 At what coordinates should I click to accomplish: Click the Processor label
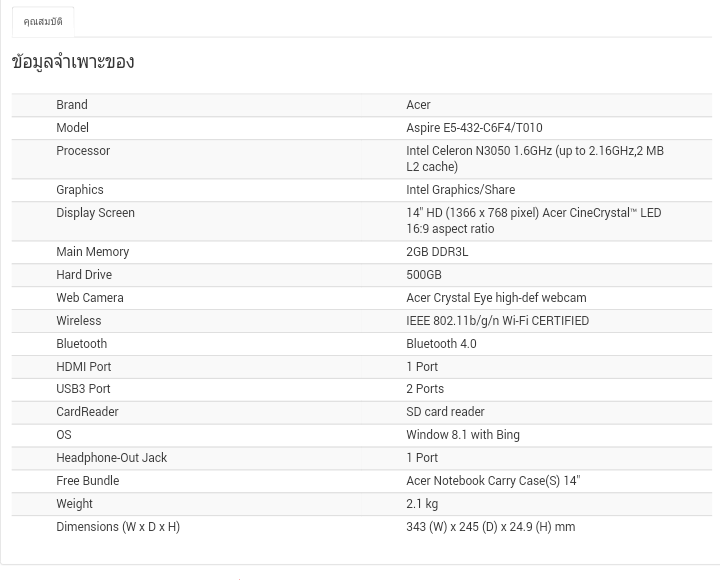pyautogui.click(x=83, y=151)
